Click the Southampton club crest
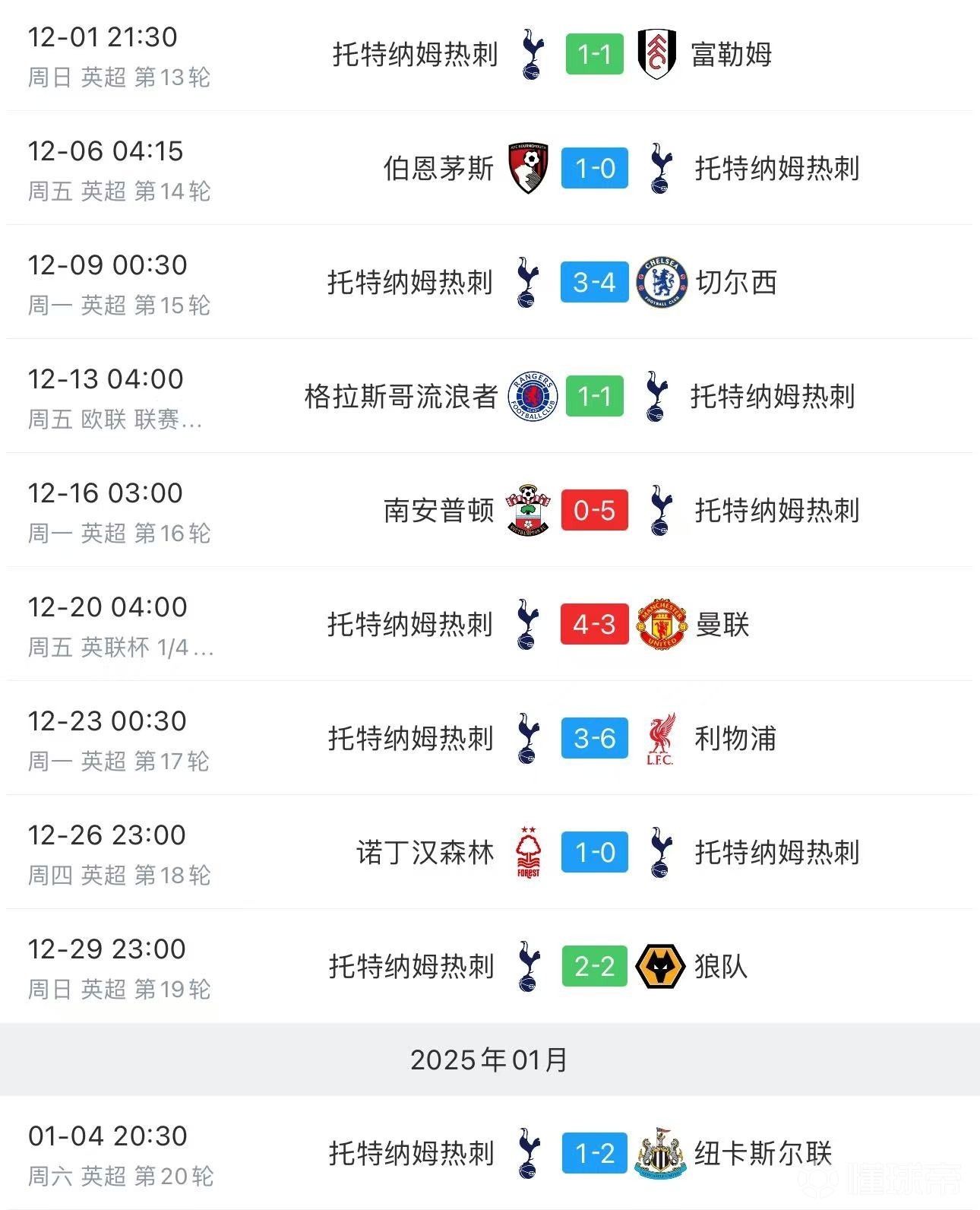The height and width of the screenshot is (1210, 980). [529, 510]
